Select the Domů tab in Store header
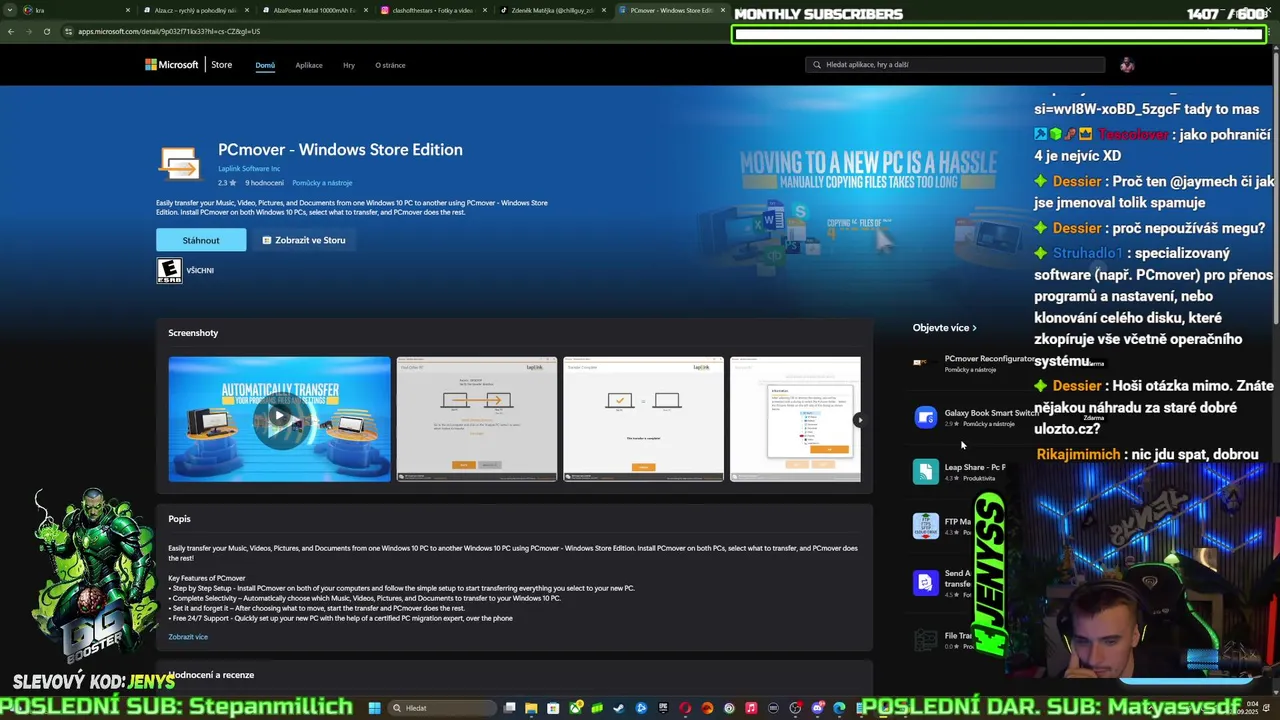The image size is (1280, 720). (265, 65)
